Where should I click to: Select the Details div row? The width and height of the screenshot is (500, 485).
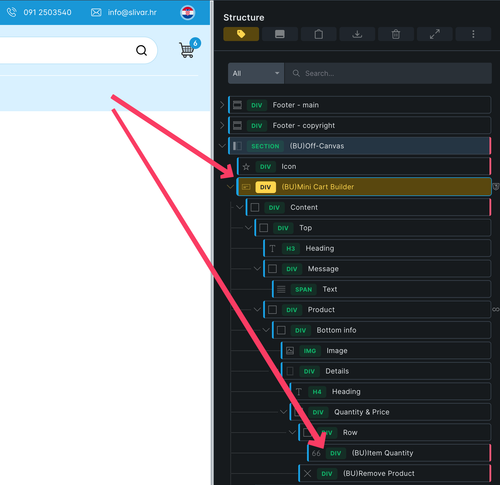click(386, 371)
